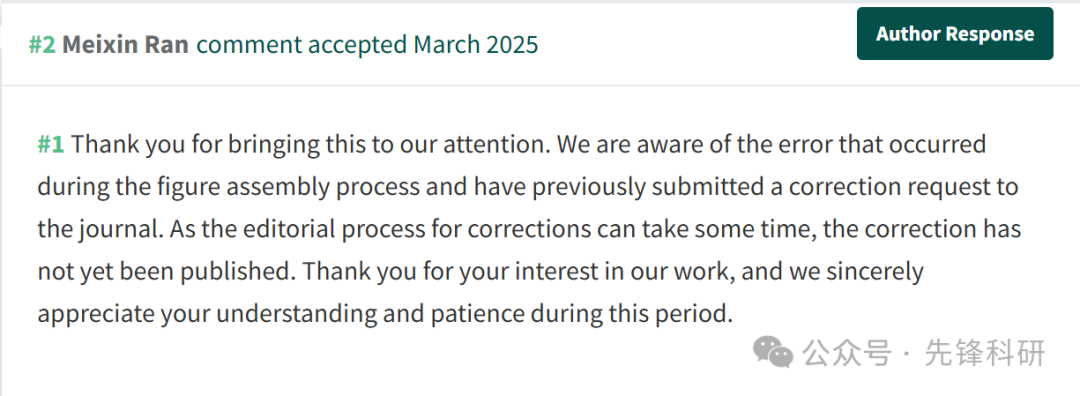Click the 公众号 watermark label
This screenshot has width=1080, height=396.
[847, 353]
